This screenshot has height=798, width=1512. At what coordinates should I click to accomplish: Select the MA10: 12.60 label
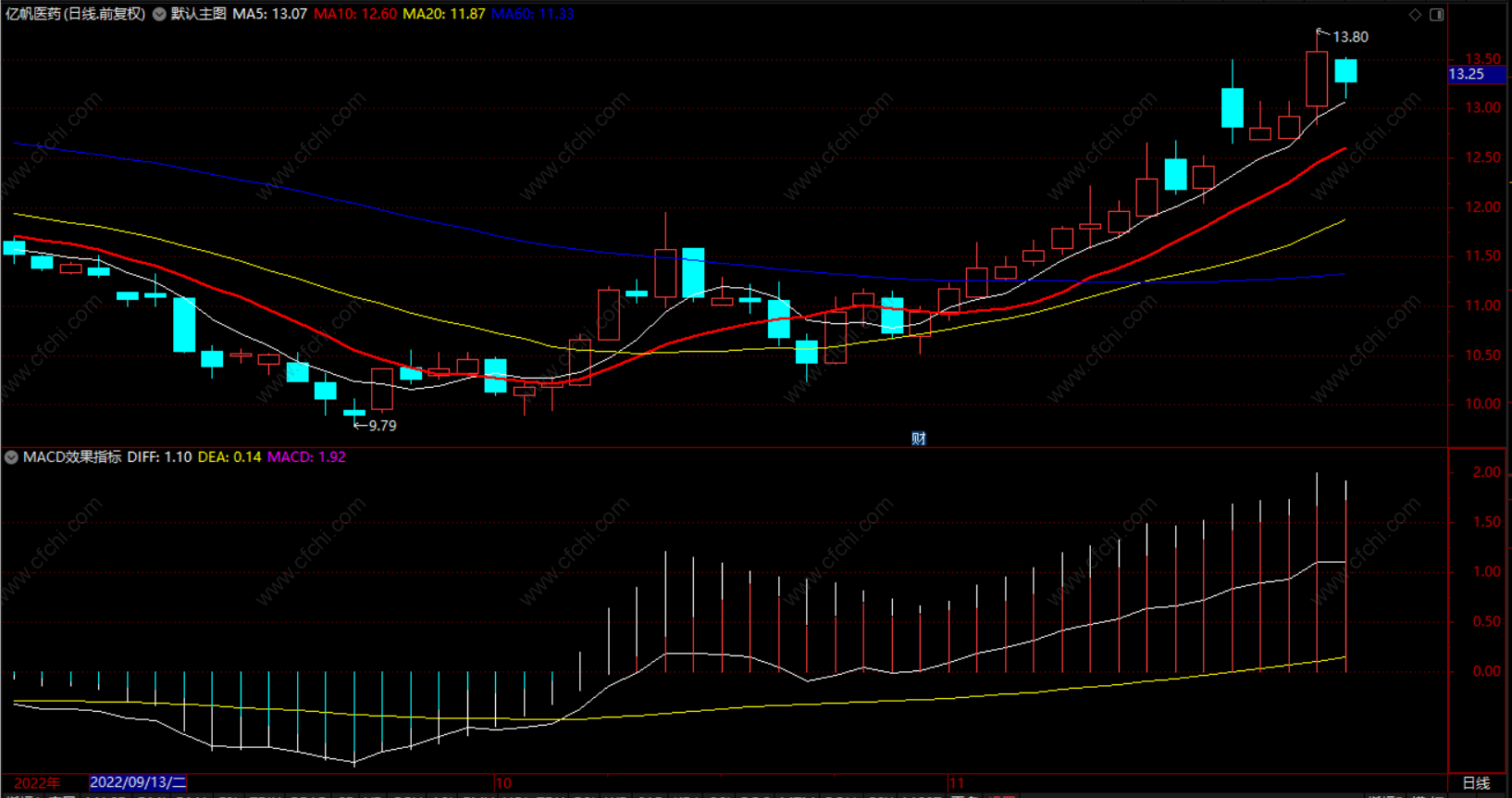tap(355, 14)
